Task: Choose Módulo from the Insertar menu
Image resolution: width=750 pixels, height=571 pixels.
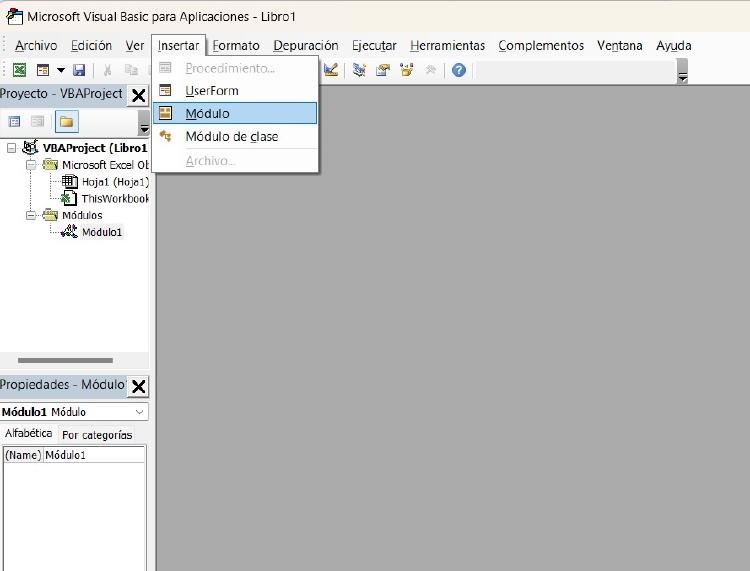Action: click(x=235, y=113)
